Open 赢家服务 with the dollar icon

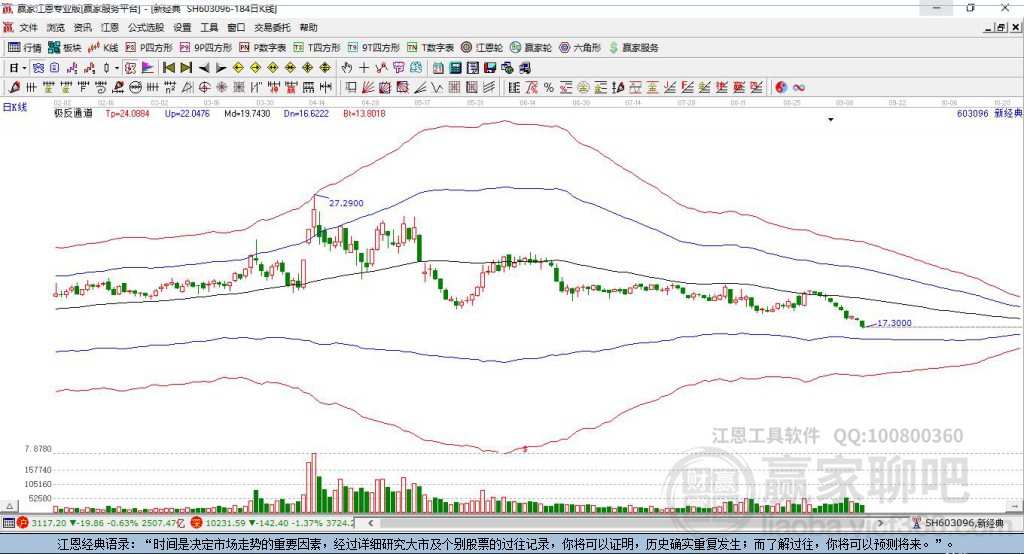(x=633, y=48)
